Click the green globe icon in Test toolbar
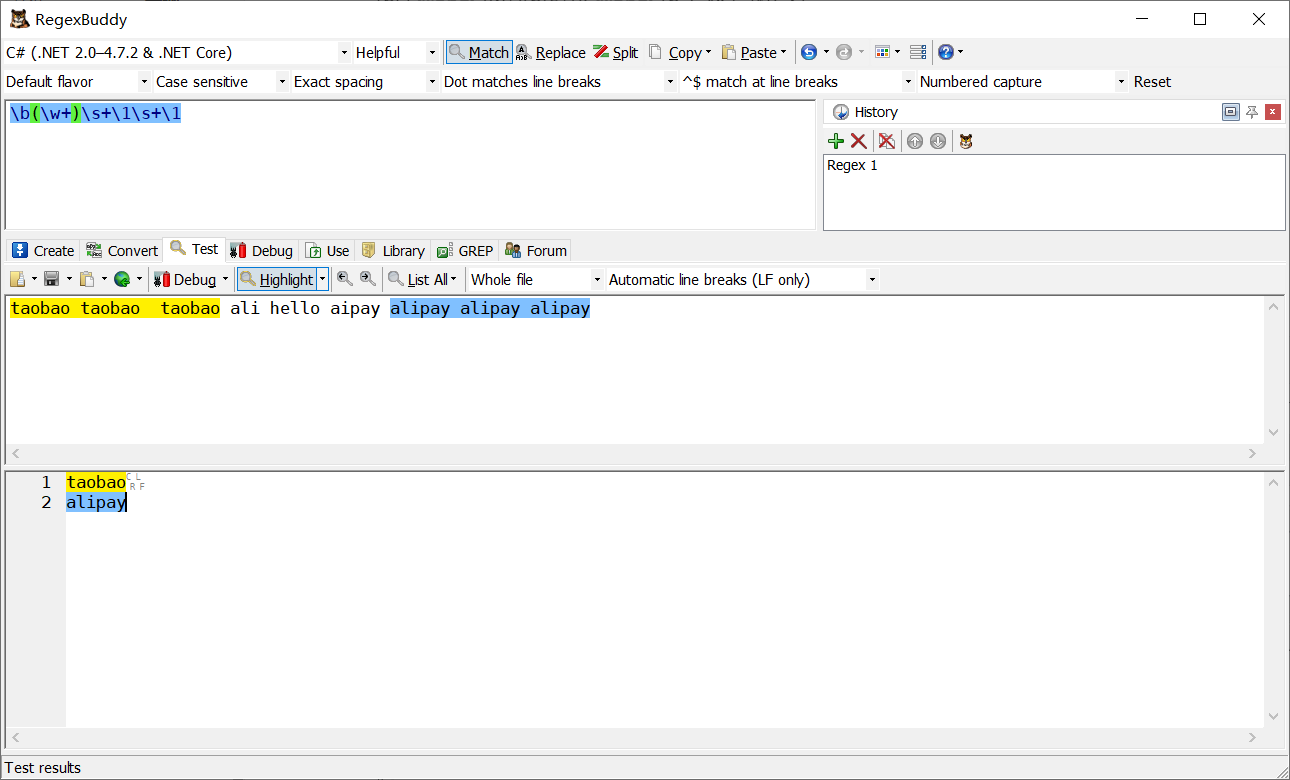The width and height of the screenshot is (1290, 780). coord(122,279)
